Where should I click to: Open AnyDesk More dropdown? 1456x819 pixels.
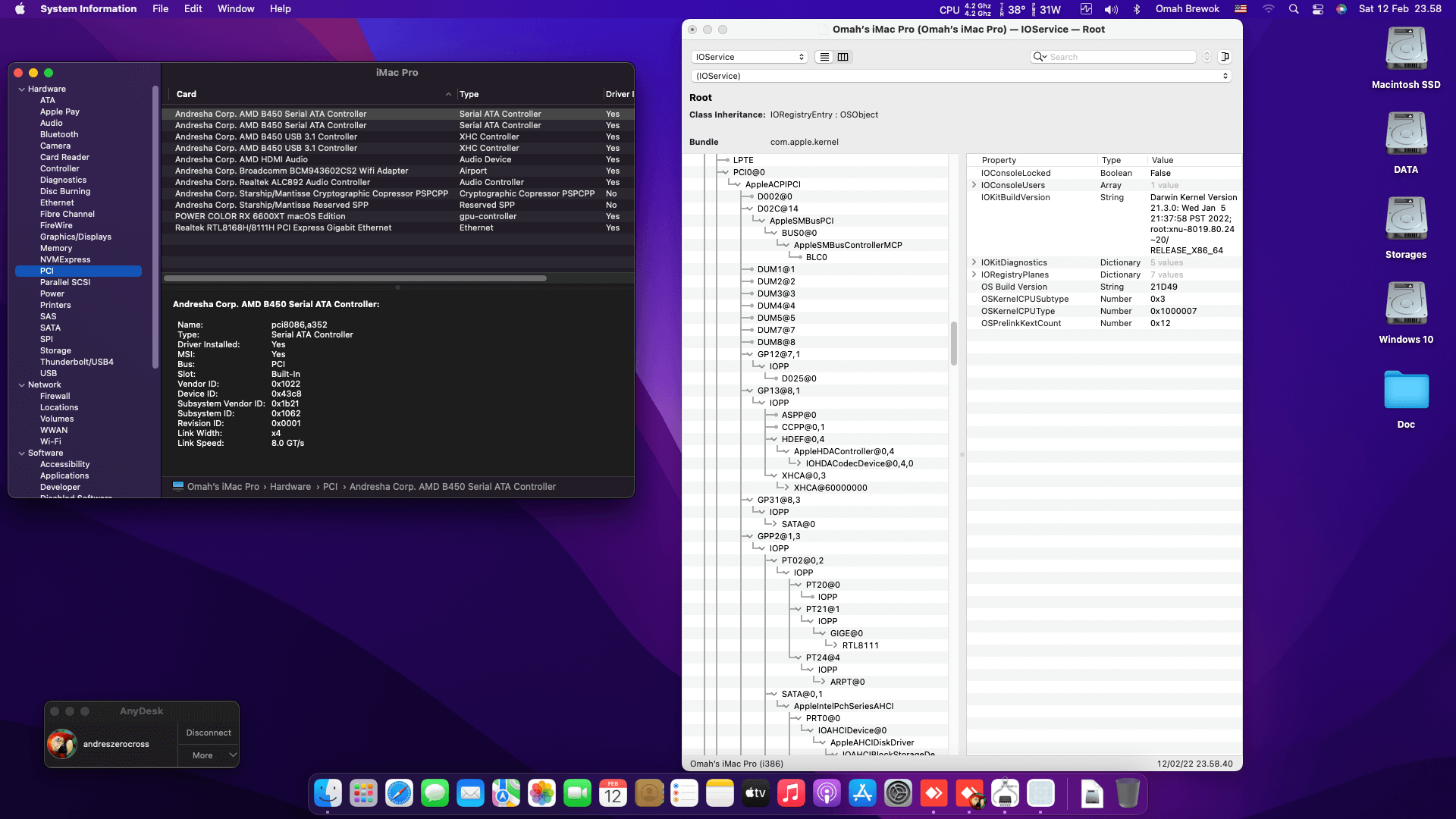[209, 755]
